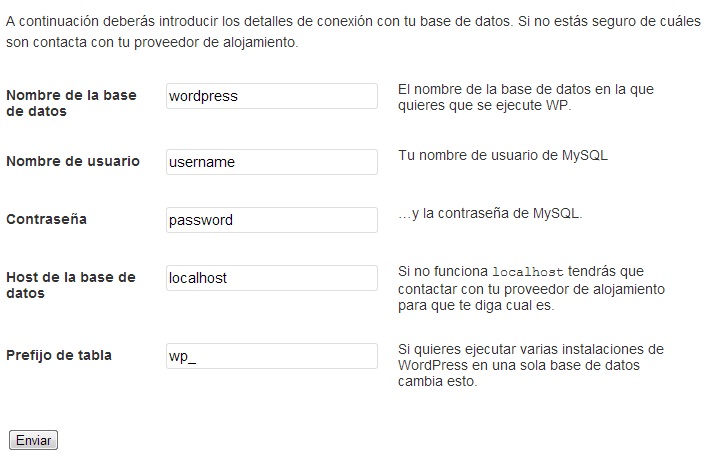Image resolution: width=706 pixels, height=457 pixels.
Task: Click the 'Host de la base de datos' label
Action: 70,285
